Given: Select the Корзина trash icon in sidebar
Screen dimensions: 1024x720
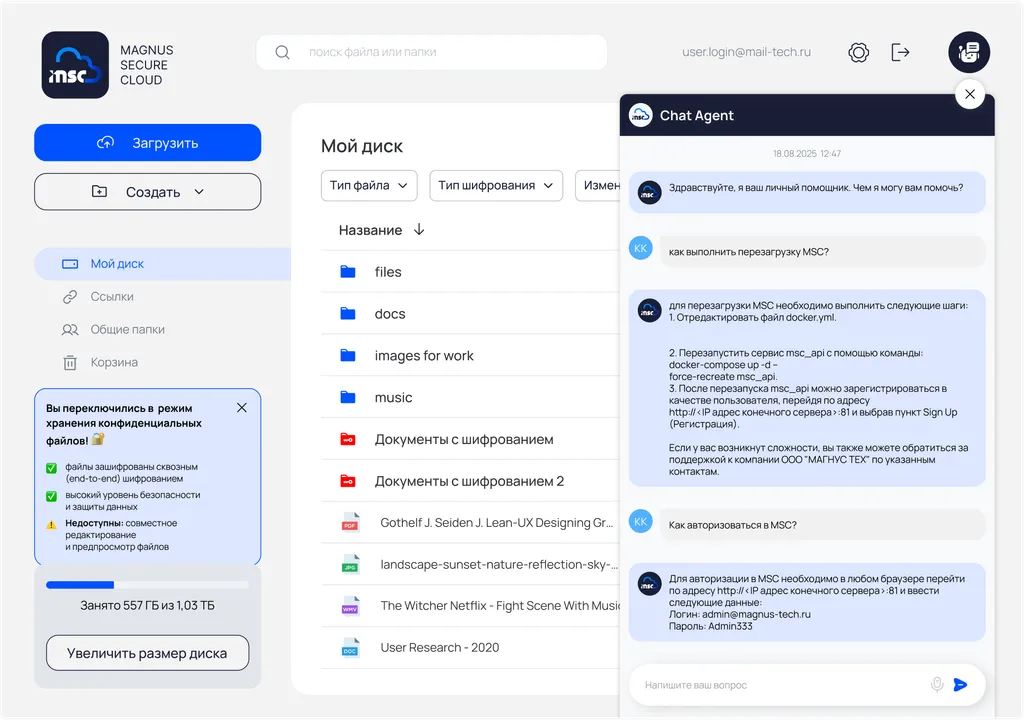Looking at the screenshot, I should pyautogui.click(x=71, y=362).
